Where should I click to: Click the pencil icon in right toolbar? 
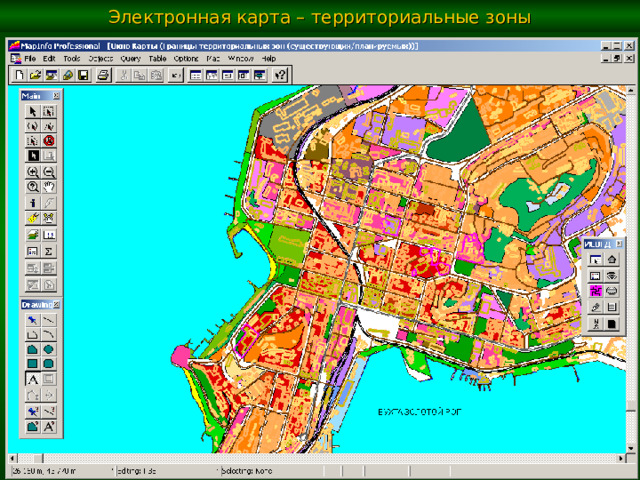(x=596, y=307)
